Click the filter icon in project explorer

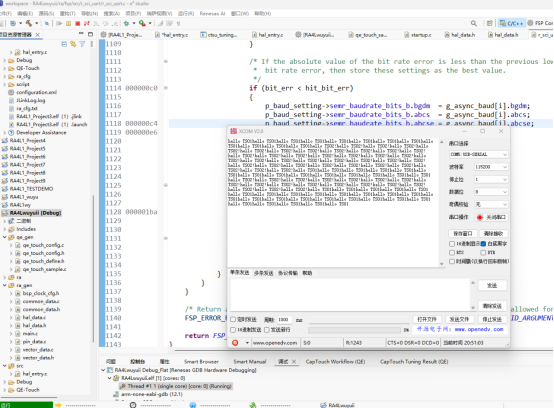coord(82,44)
